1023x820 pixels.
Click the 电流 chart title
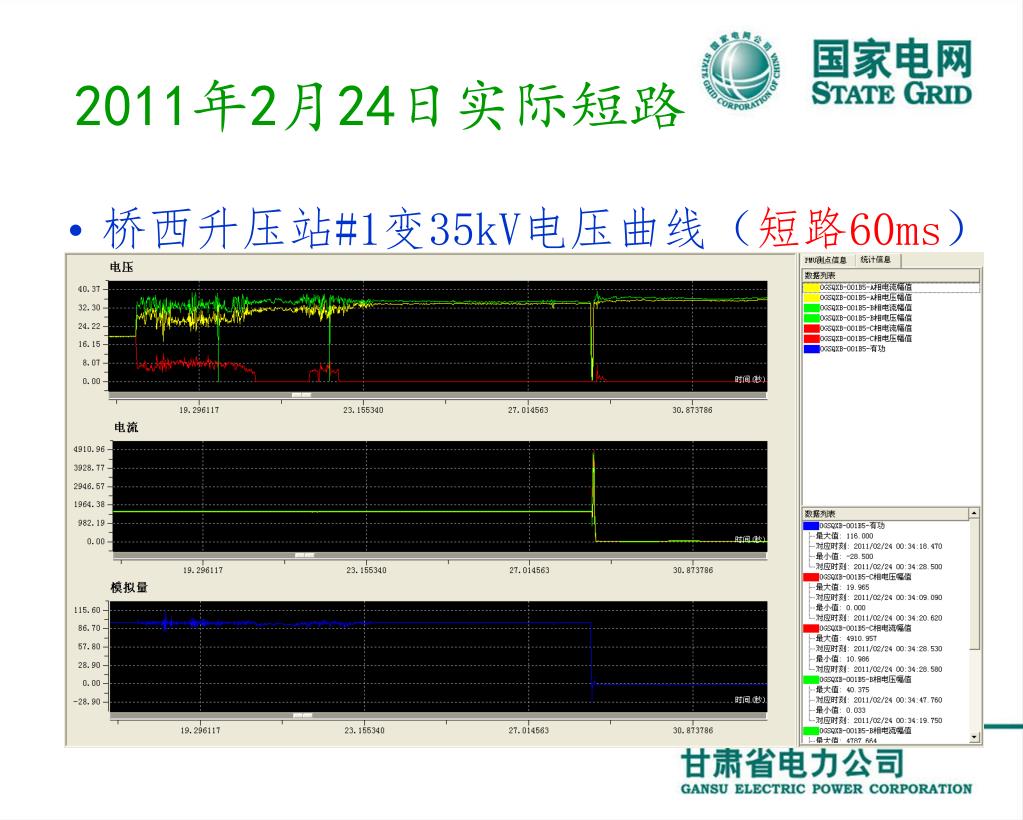tap(126, 427)
